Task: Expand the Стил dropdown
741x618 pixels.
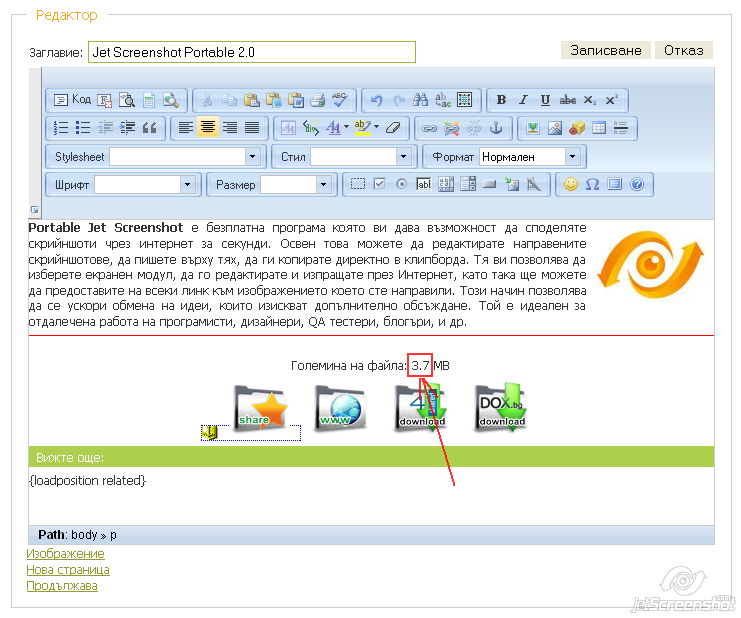Action: tap(403, 156)
